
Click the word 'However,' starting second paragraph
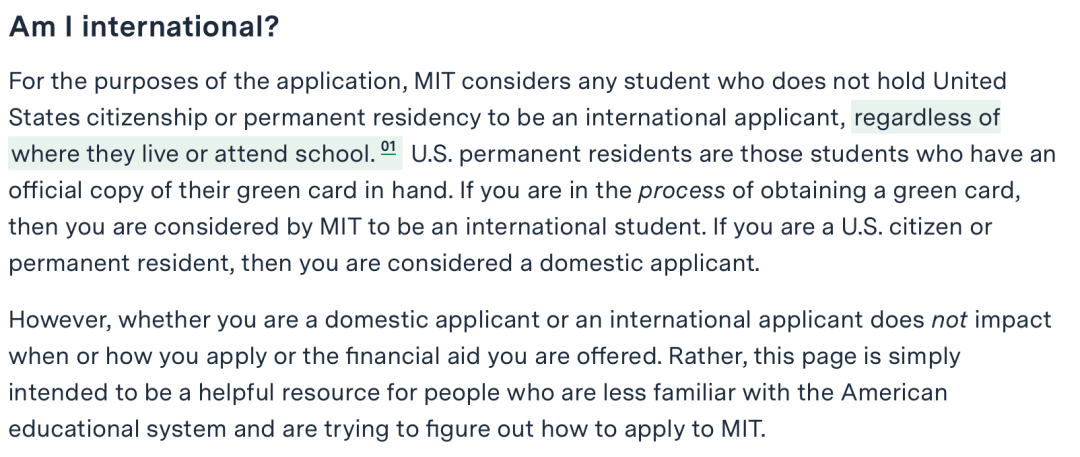(x=59, y=320)
